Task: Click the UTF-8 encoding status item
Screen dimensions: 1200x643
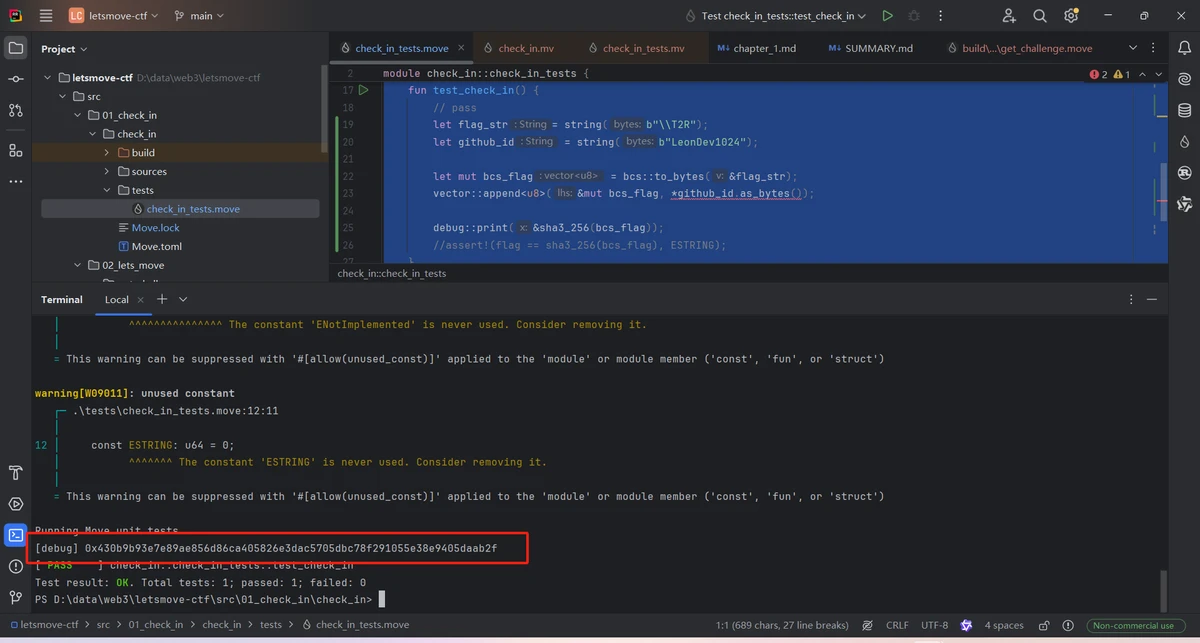Action: [934, 625]
